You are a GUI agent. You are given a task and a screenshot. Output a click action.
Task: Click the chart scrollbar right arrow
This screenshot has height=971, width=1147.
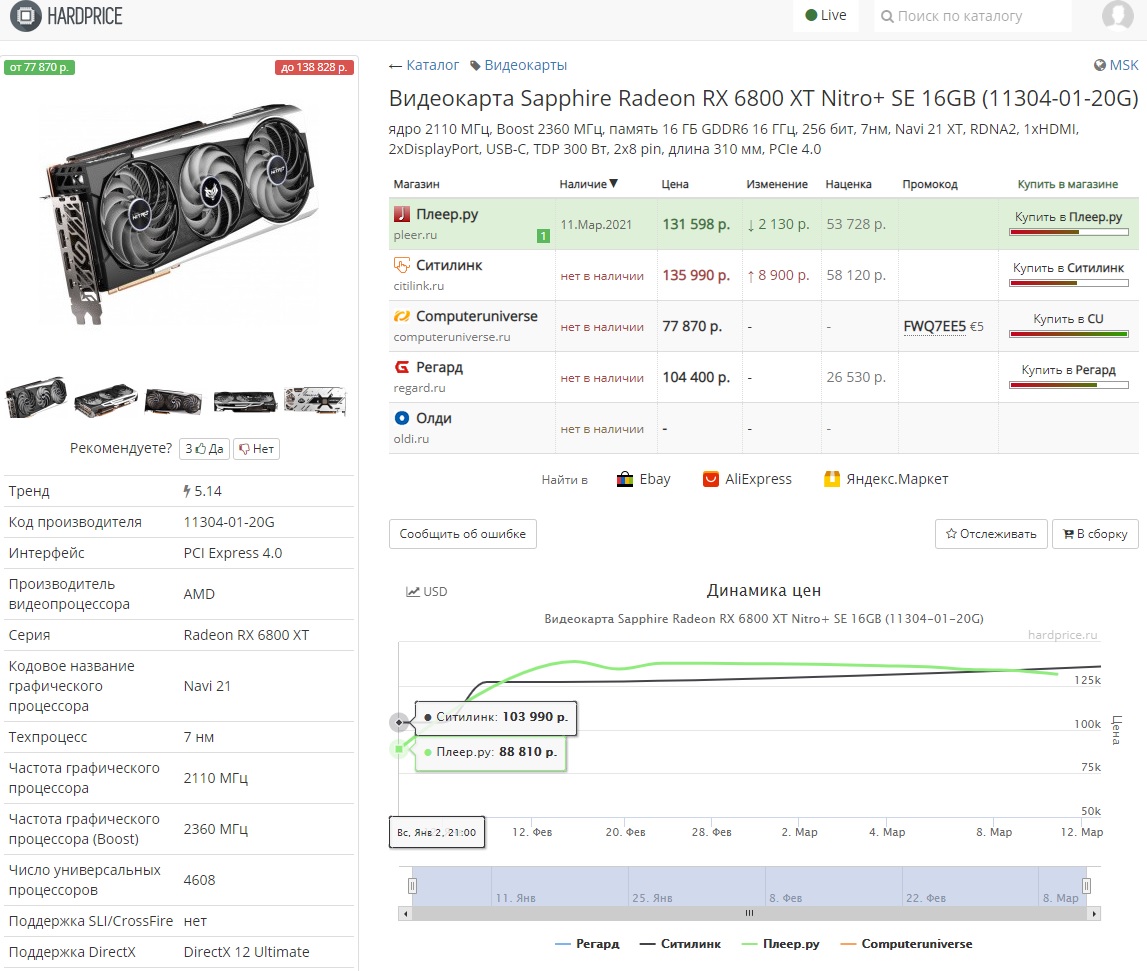pyautogui.click(x=1094, y=913)
